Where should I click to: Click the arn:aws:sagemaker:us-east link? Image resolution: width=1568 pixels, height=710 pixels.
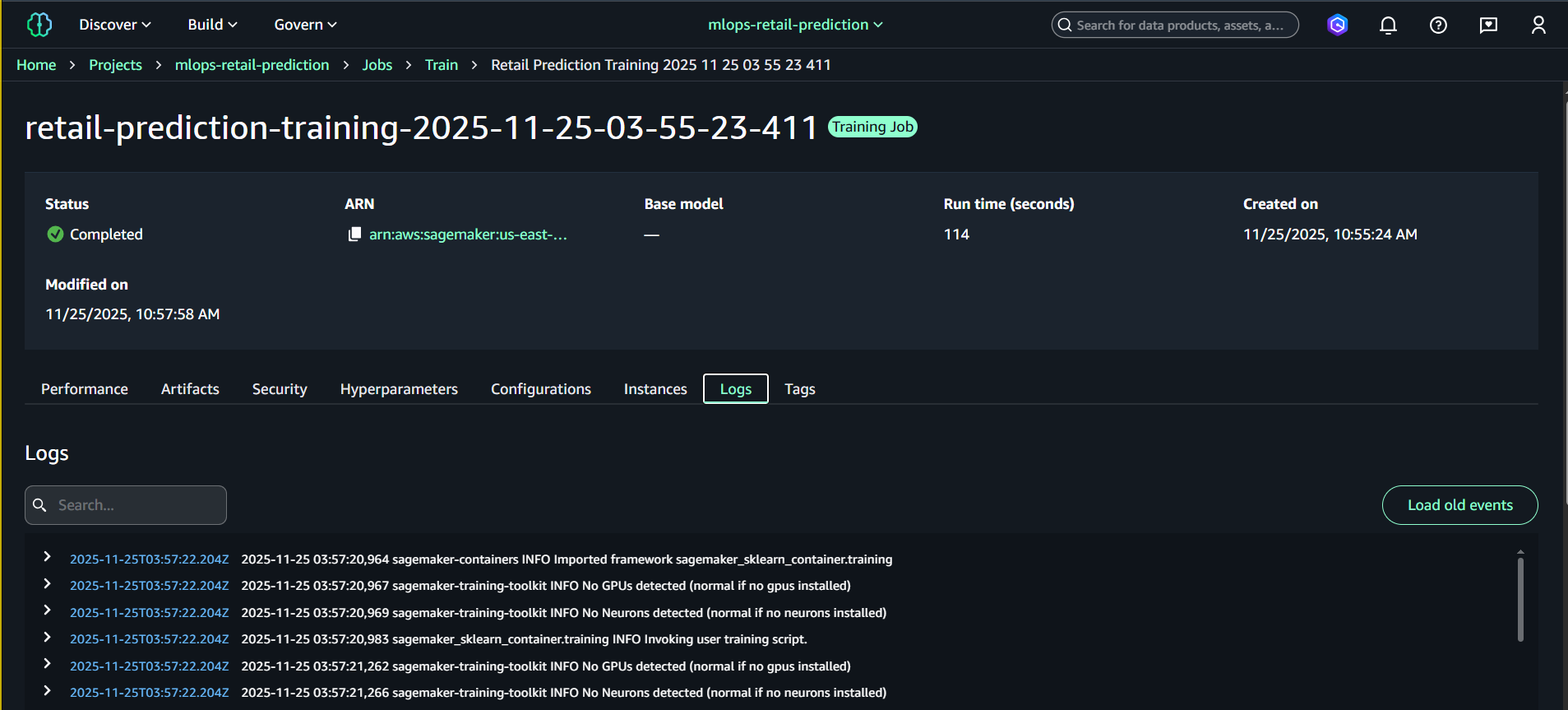(468, 234)
